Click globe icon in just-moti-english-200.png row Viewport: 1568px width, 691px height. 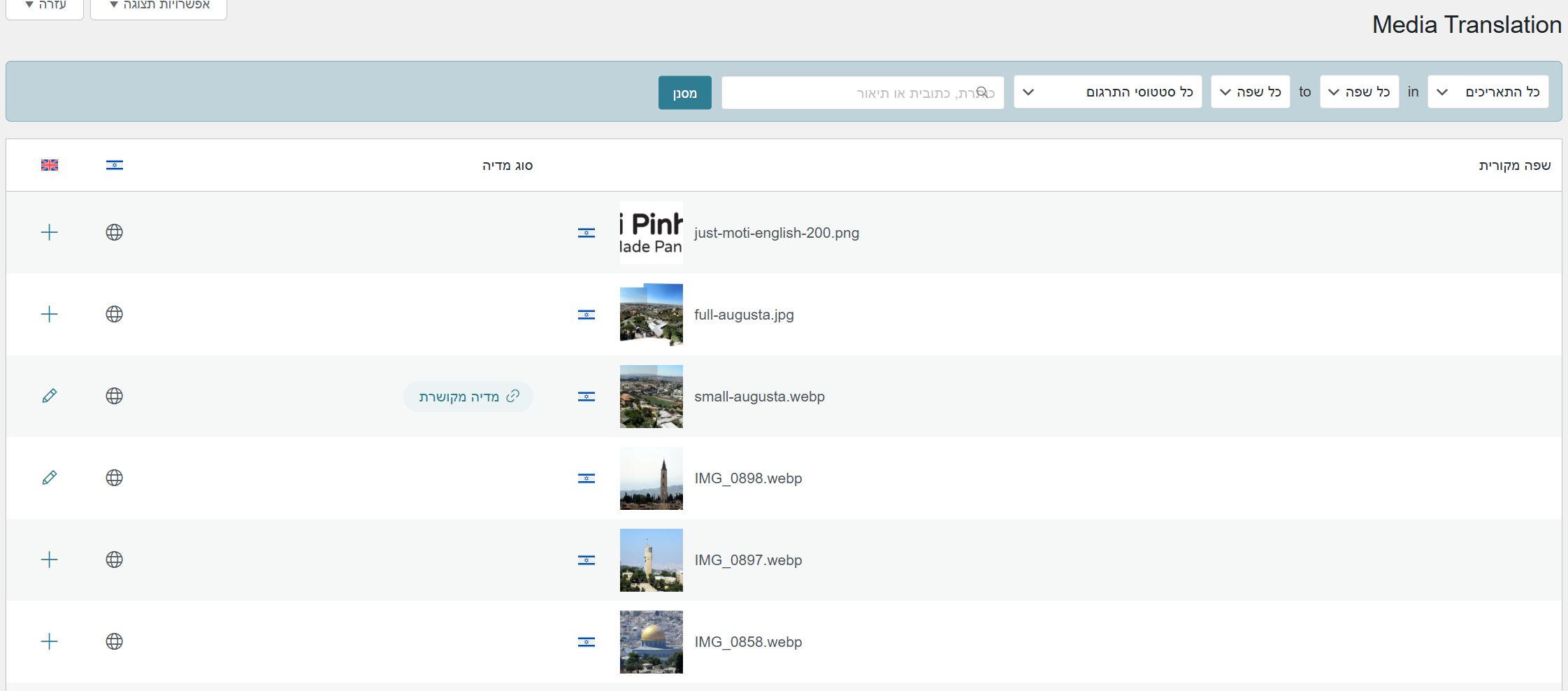[114, 232]
